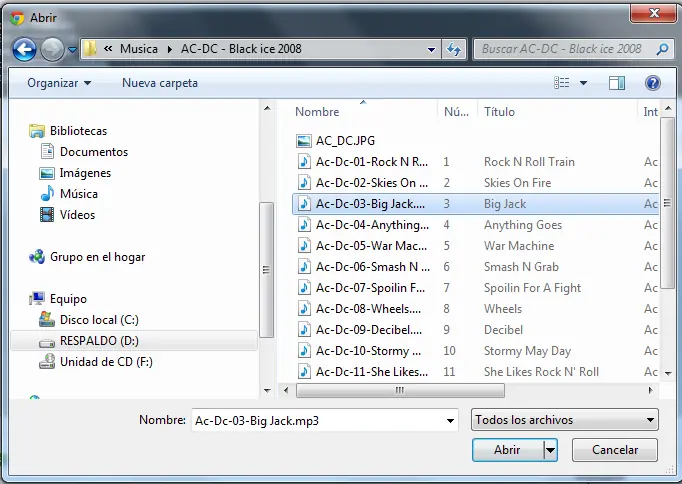
Task: Open the Nombre filename dropdown arrow
Action: coord(451,421)
